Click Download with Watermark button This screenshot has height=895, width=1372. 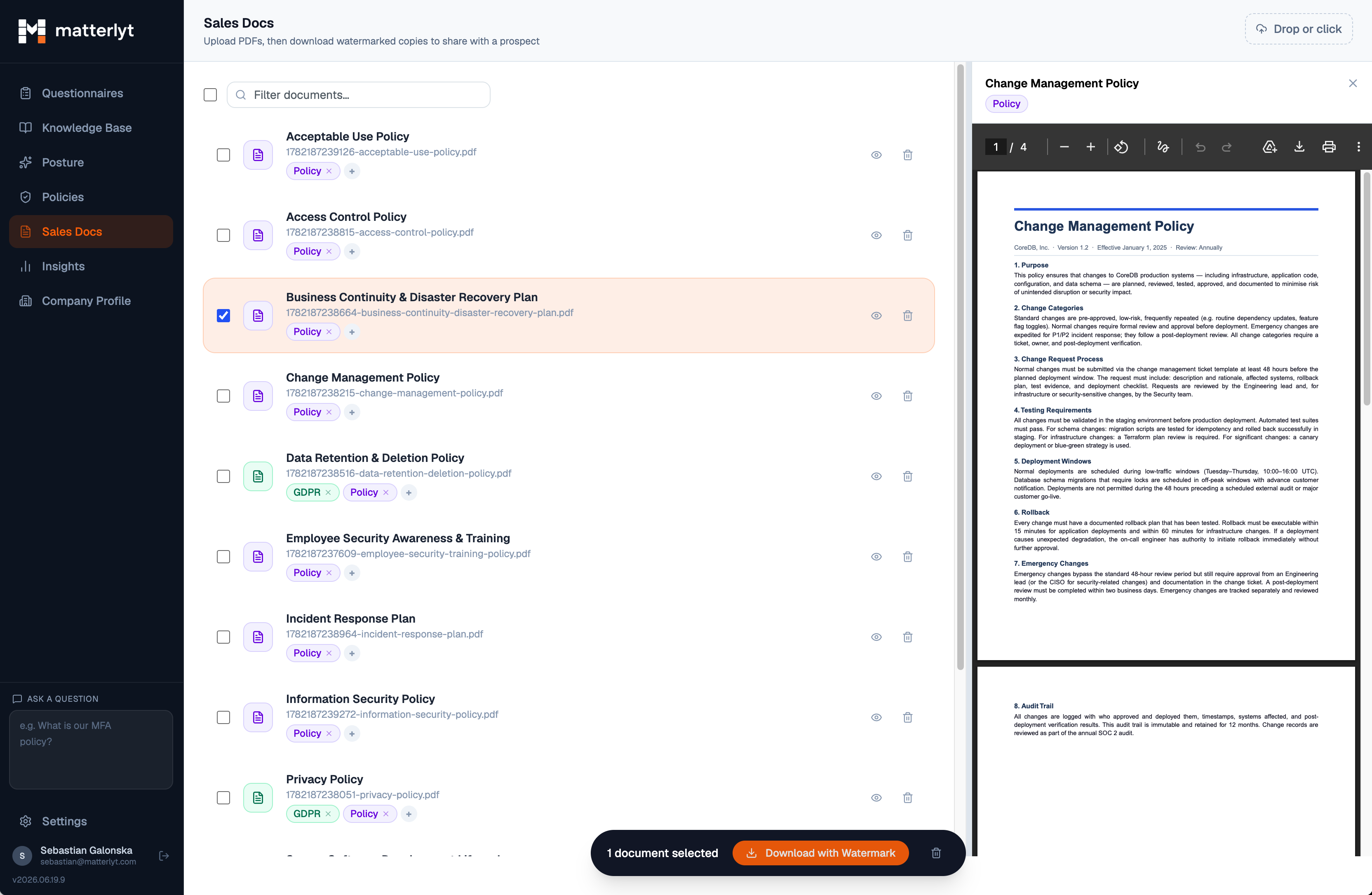tap(820, 853)
